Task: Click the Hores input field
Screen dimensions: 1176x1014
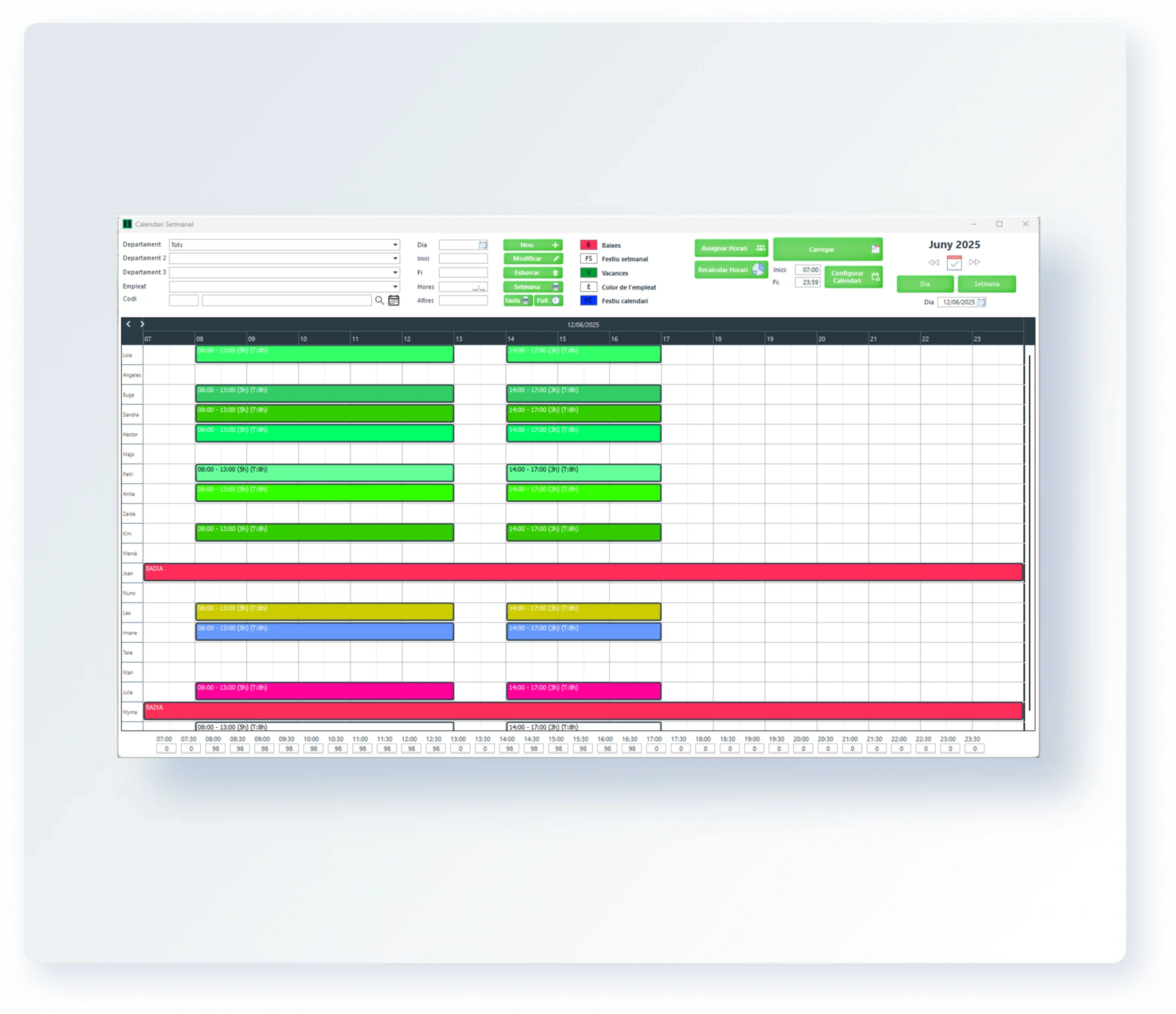Action: click(463, 287)
